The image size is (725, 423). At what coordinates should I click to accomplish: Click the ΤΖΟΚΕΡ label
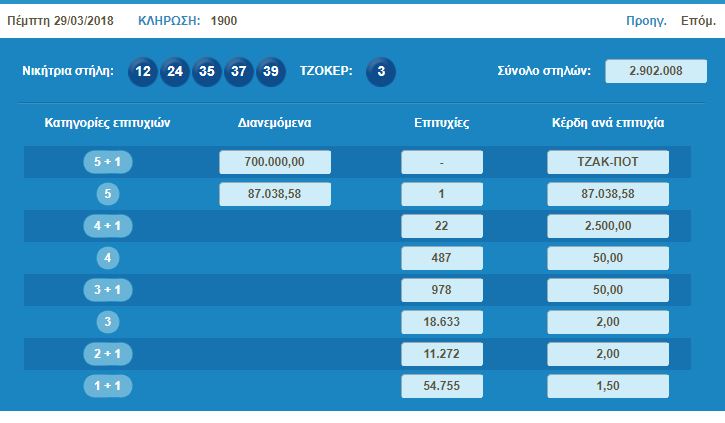click(326, 71)
